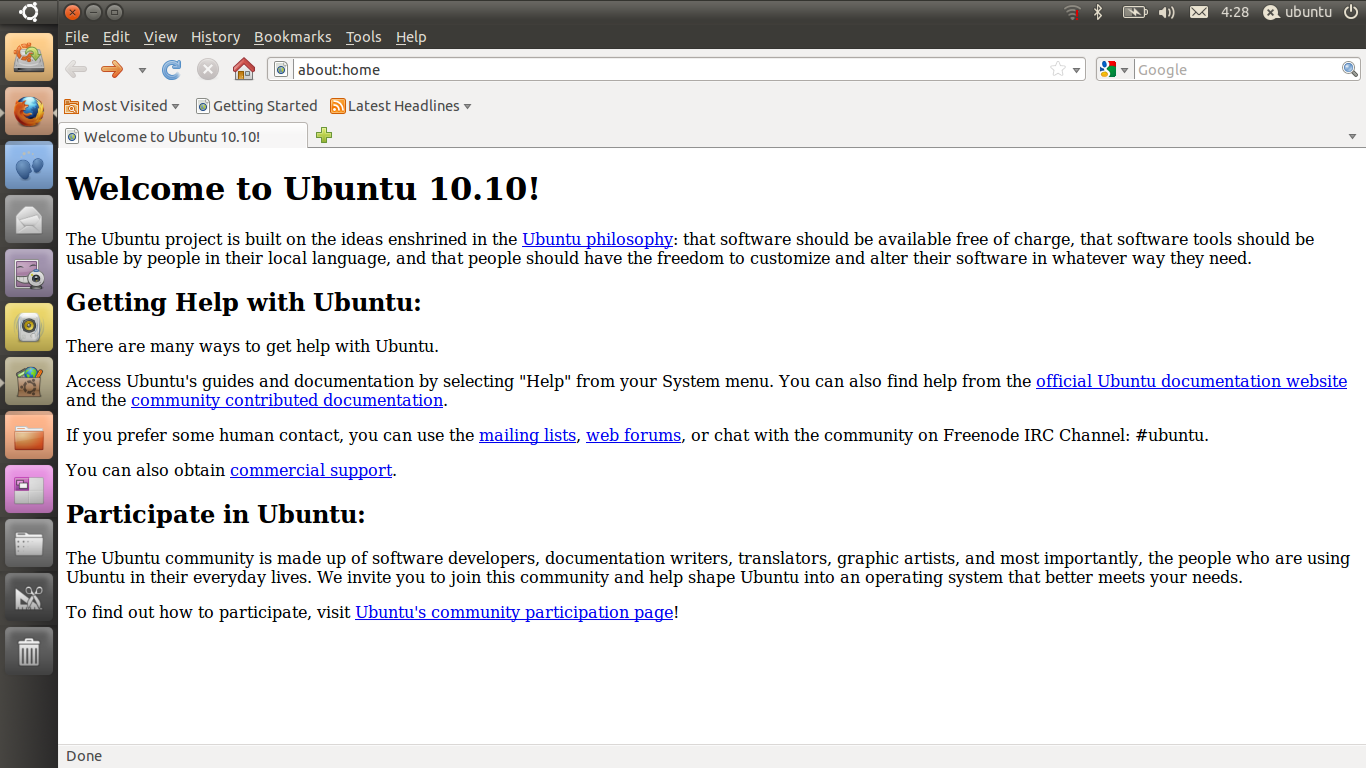
Task: Open the Trash in the launcher
Action: tap(29, 651)
